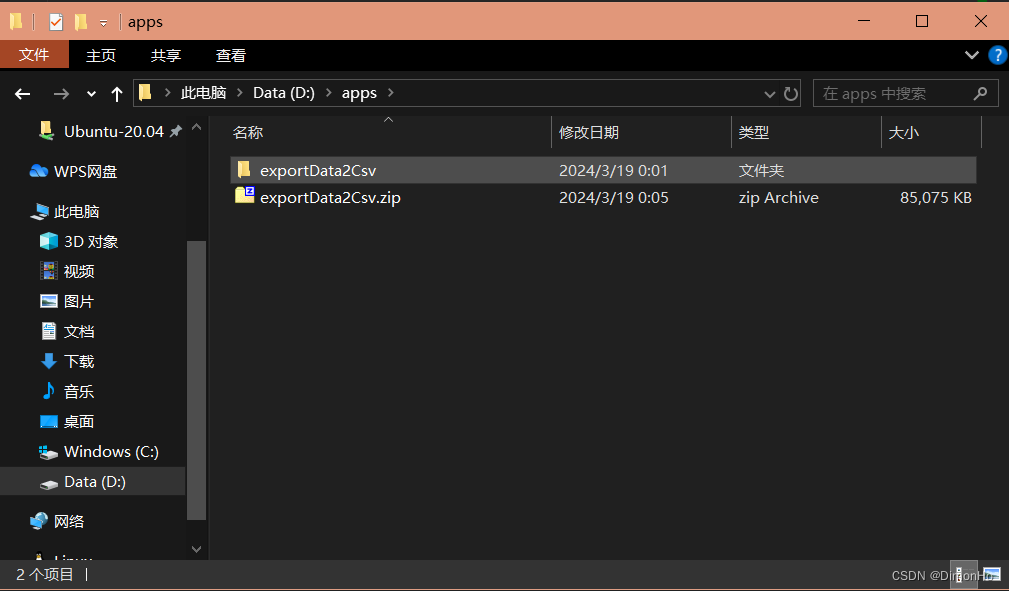Screen dimensions: 1009x591
Task: Click the 文档 document icon
Action: point(49,331)
